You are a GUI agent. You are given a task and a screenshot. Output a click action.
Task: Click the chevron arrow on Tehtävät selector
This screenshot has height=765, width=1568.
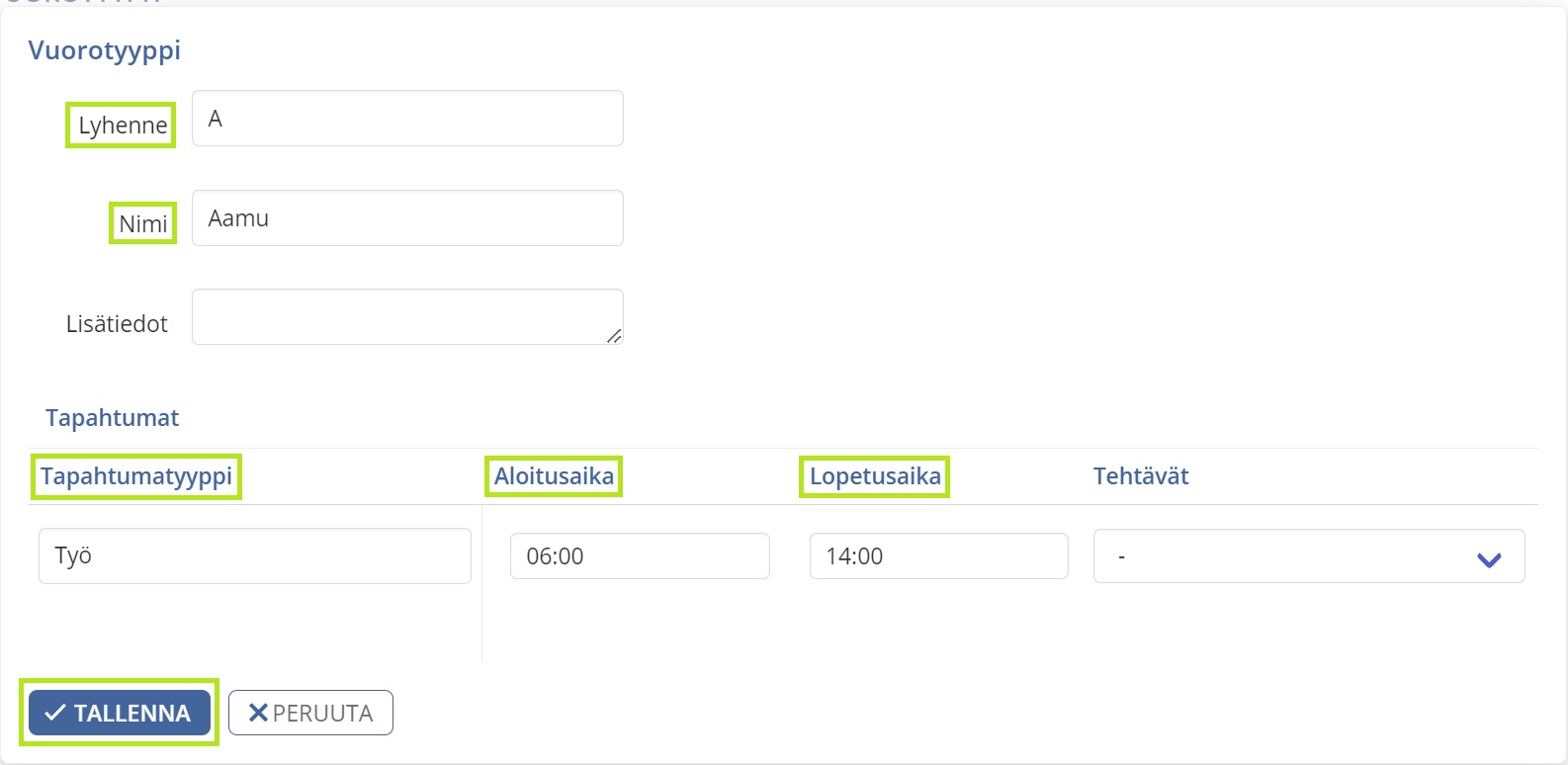1489,559
